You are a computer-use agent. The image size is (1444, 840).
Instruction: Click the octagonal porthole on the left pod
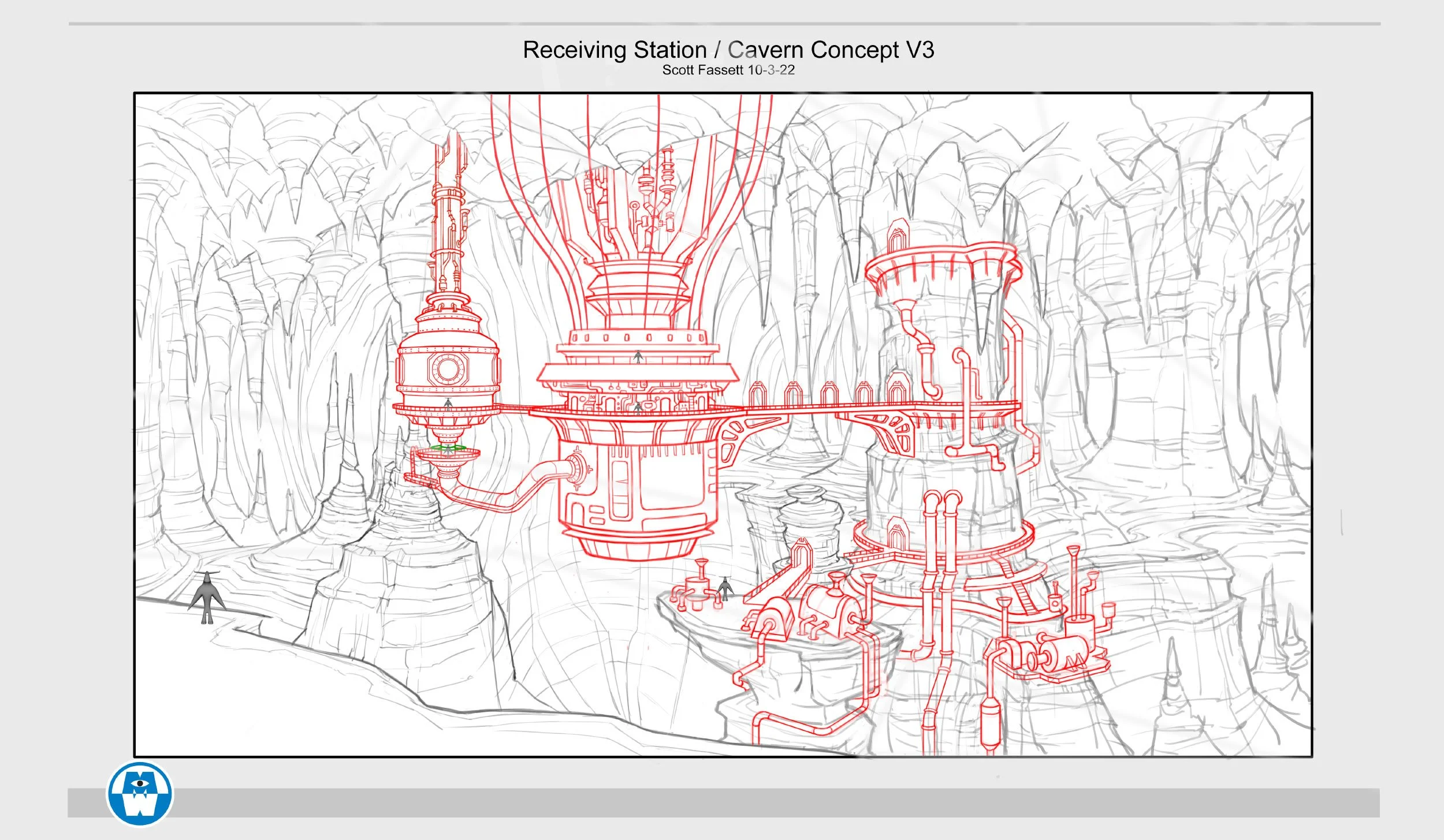point(448,368)
